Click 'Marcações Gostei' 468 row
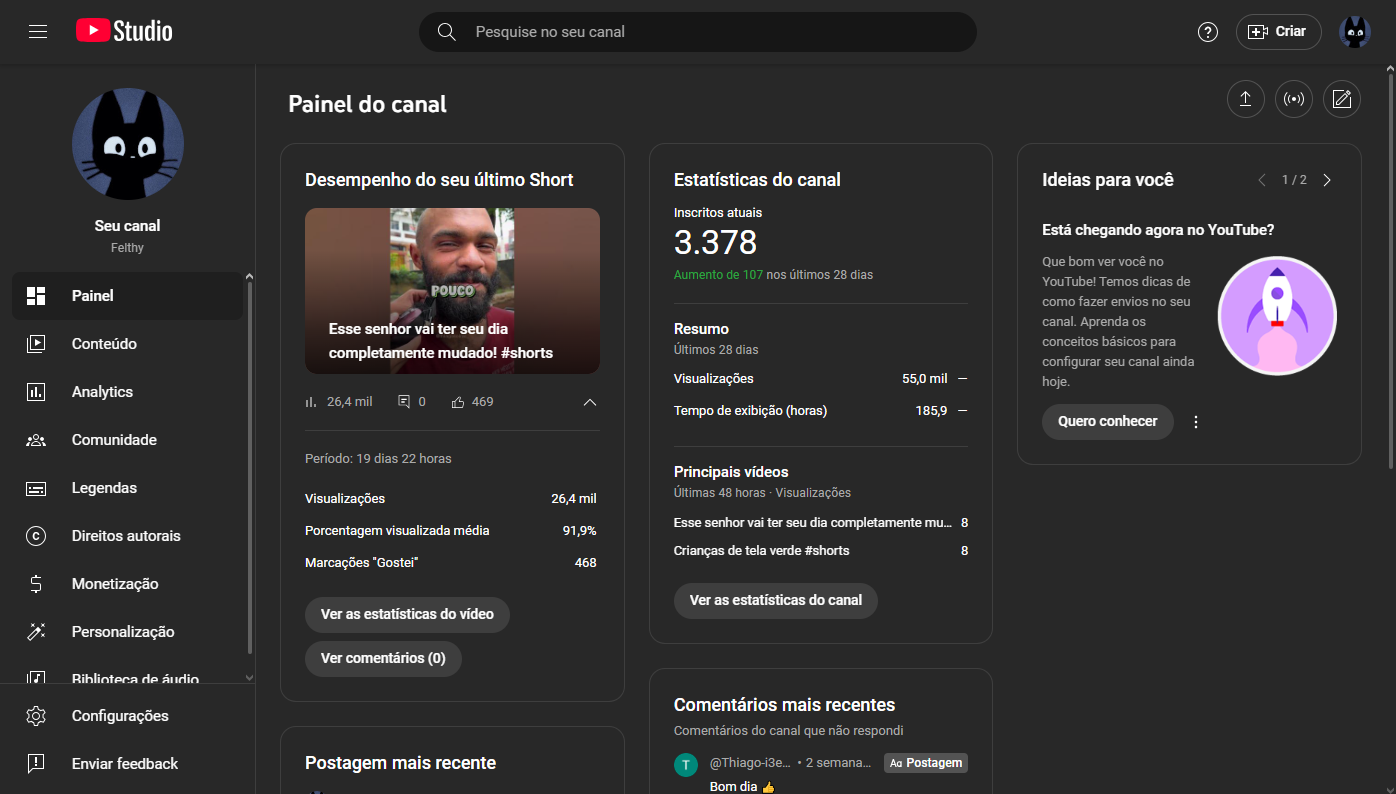1396x794 pixels. (x=451, y=563)
